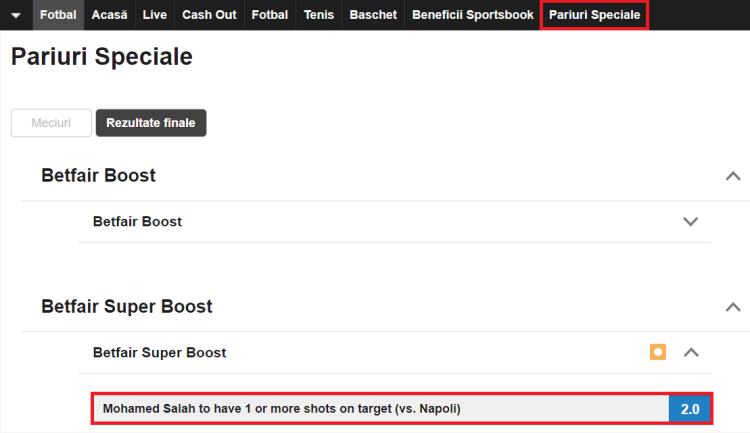Click the Mohamed Salah shots on target selection
750x433 pixels.
click(380, 409)
